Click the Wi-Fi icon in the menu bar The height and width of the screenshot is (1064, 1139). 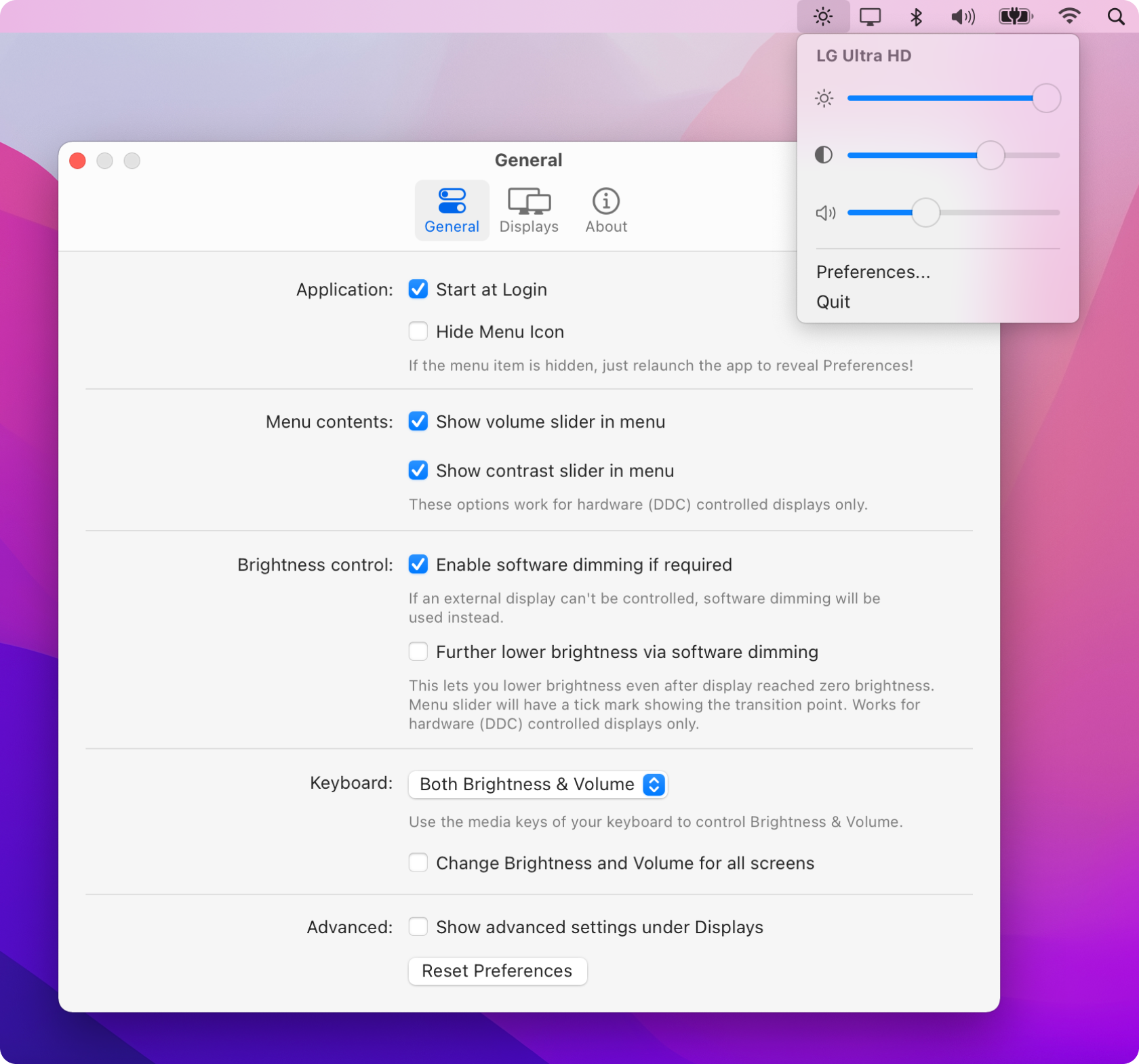click(1069, 16)
